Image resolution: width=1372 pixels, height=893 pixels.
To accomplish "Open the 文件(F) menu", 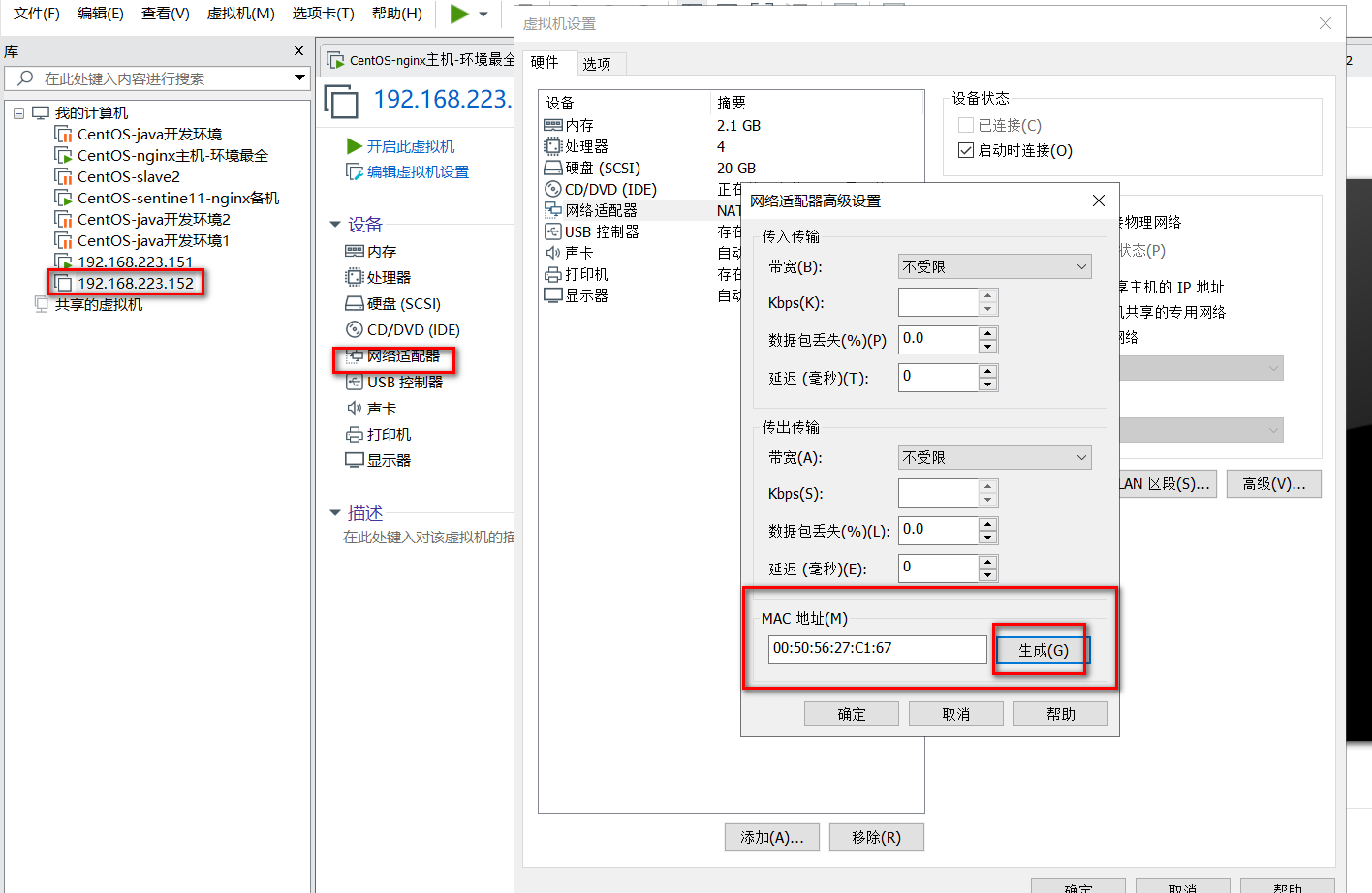I will coord(37,14).
